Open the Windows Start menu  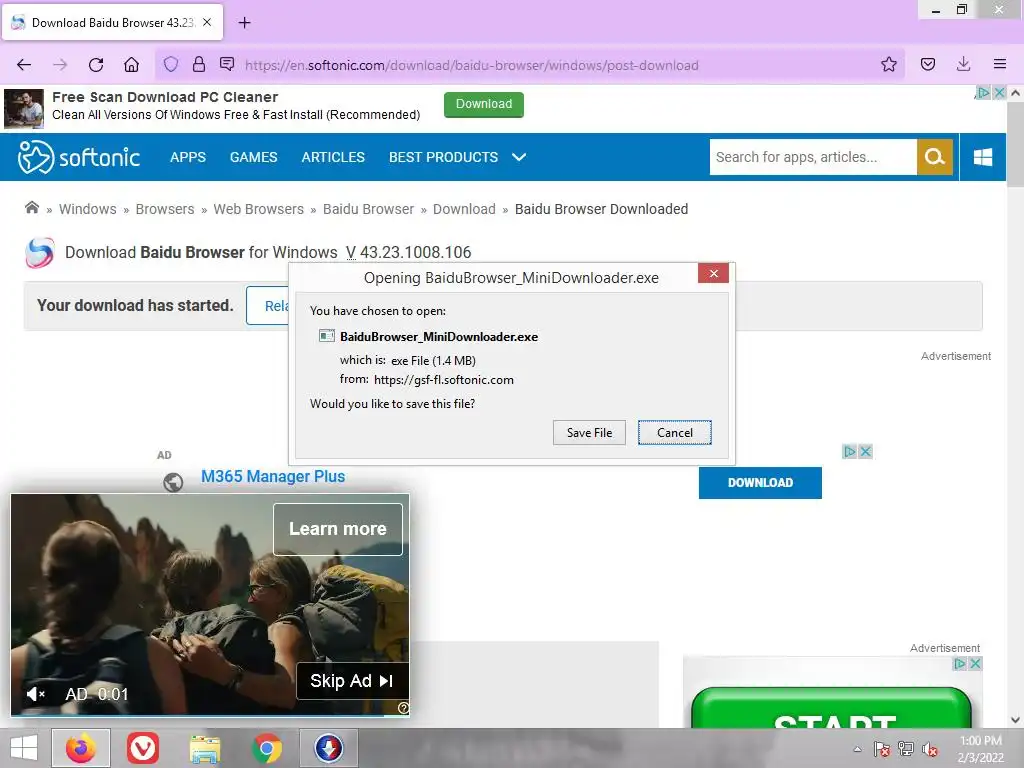pyautogui.click(x=24, y=748)
